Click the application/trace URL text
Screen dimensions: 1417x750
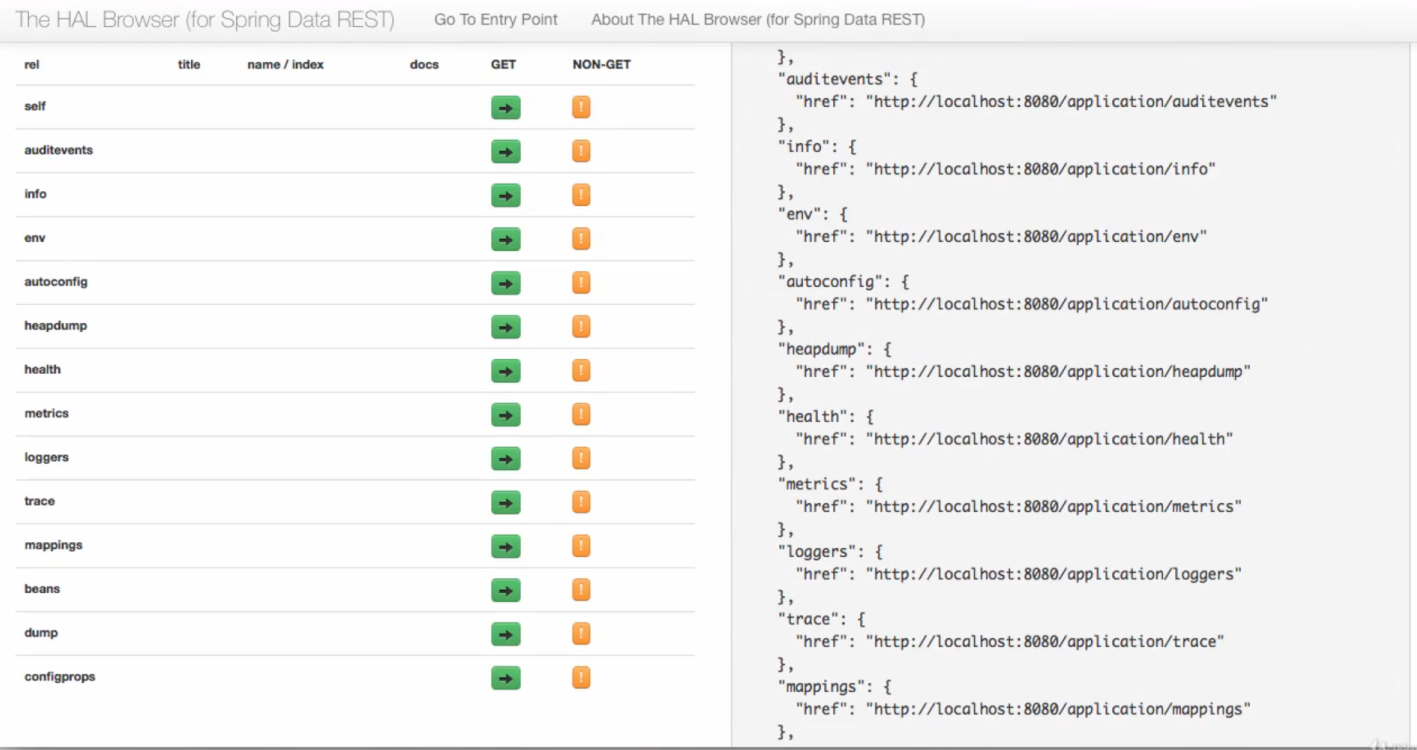tap(1045, 641)
